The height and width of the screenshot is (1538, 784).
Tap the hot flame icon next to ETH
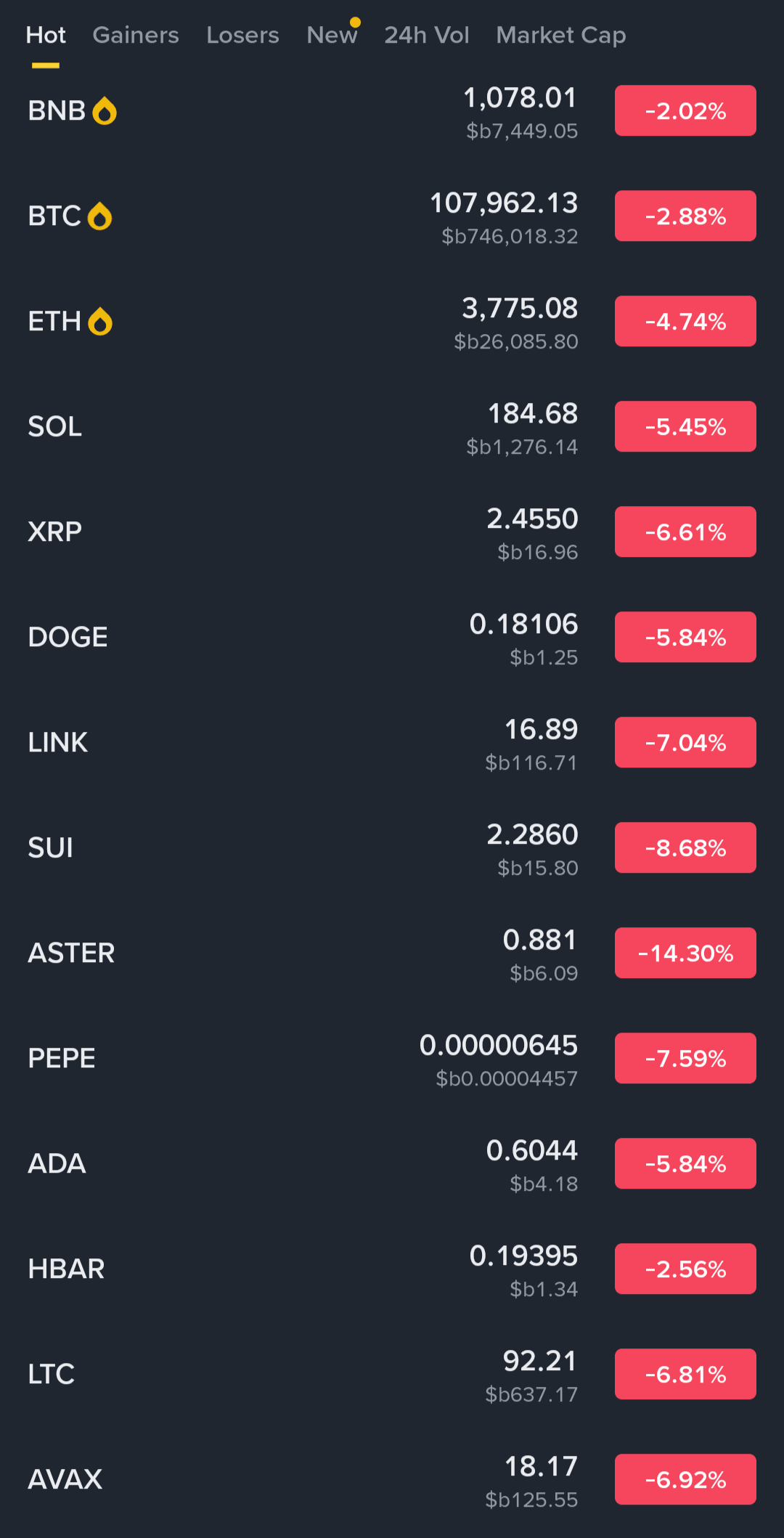click(x=100, y=322)
